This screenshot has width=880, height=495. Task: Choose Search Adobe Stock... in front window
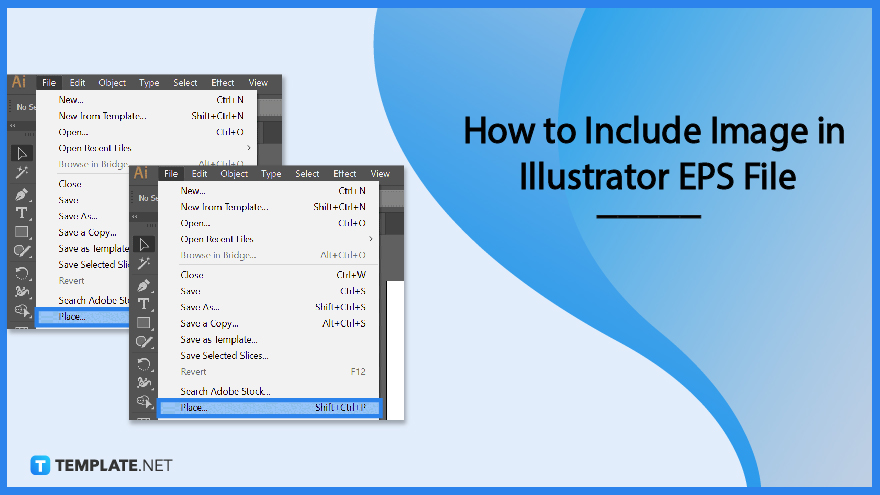[269, 391]
